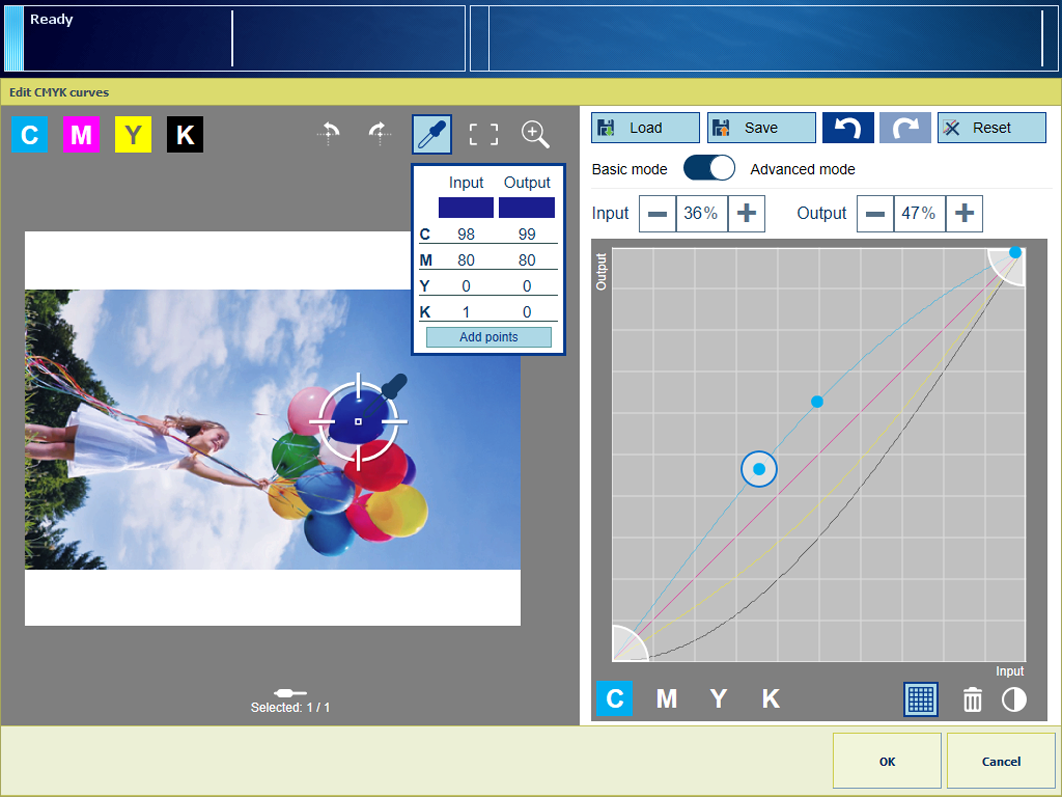Select the K curve channel tab
1062x797 pixels.
coord(770,699)
